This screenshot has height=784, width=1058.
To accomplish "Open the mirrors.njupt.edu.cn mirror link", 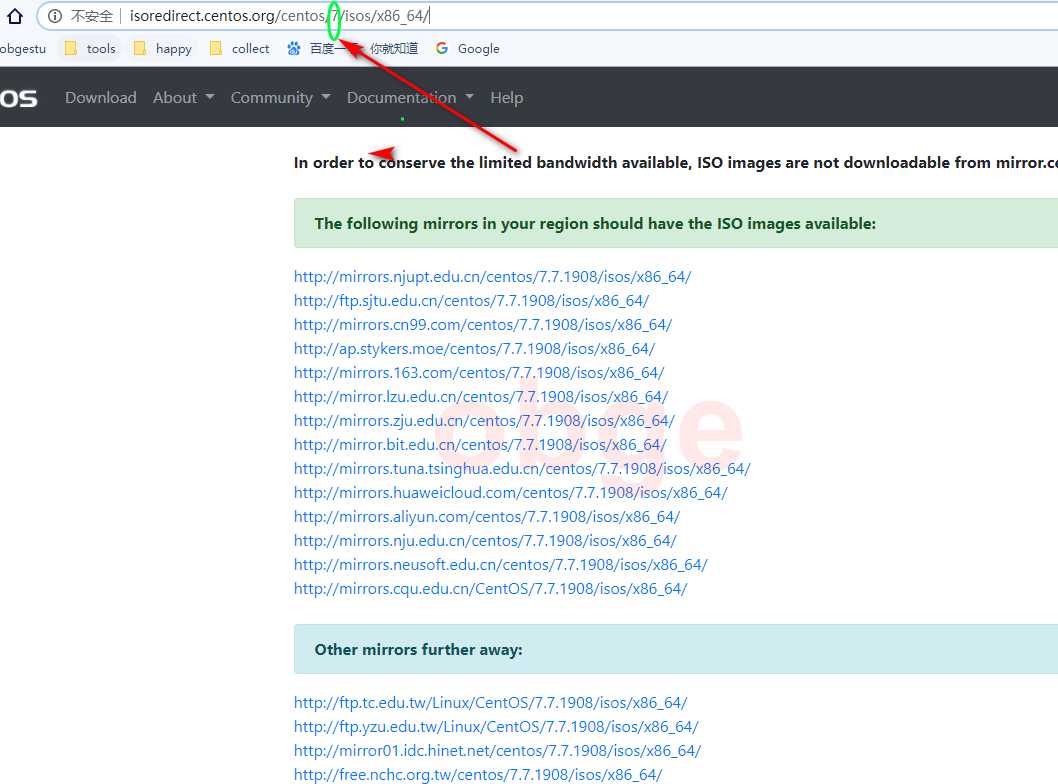I will 493,277.
